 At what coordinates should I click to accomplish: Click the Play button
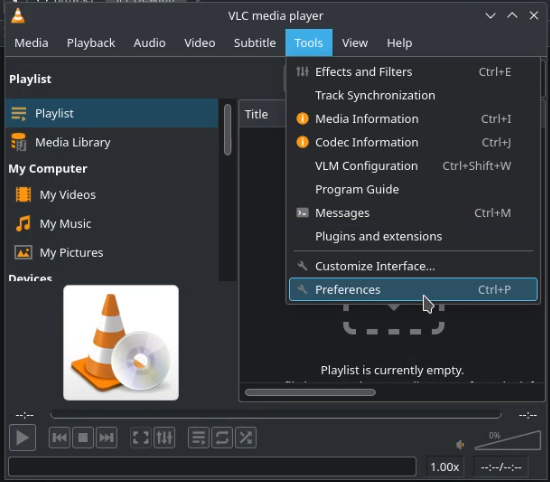coord(22,437)
